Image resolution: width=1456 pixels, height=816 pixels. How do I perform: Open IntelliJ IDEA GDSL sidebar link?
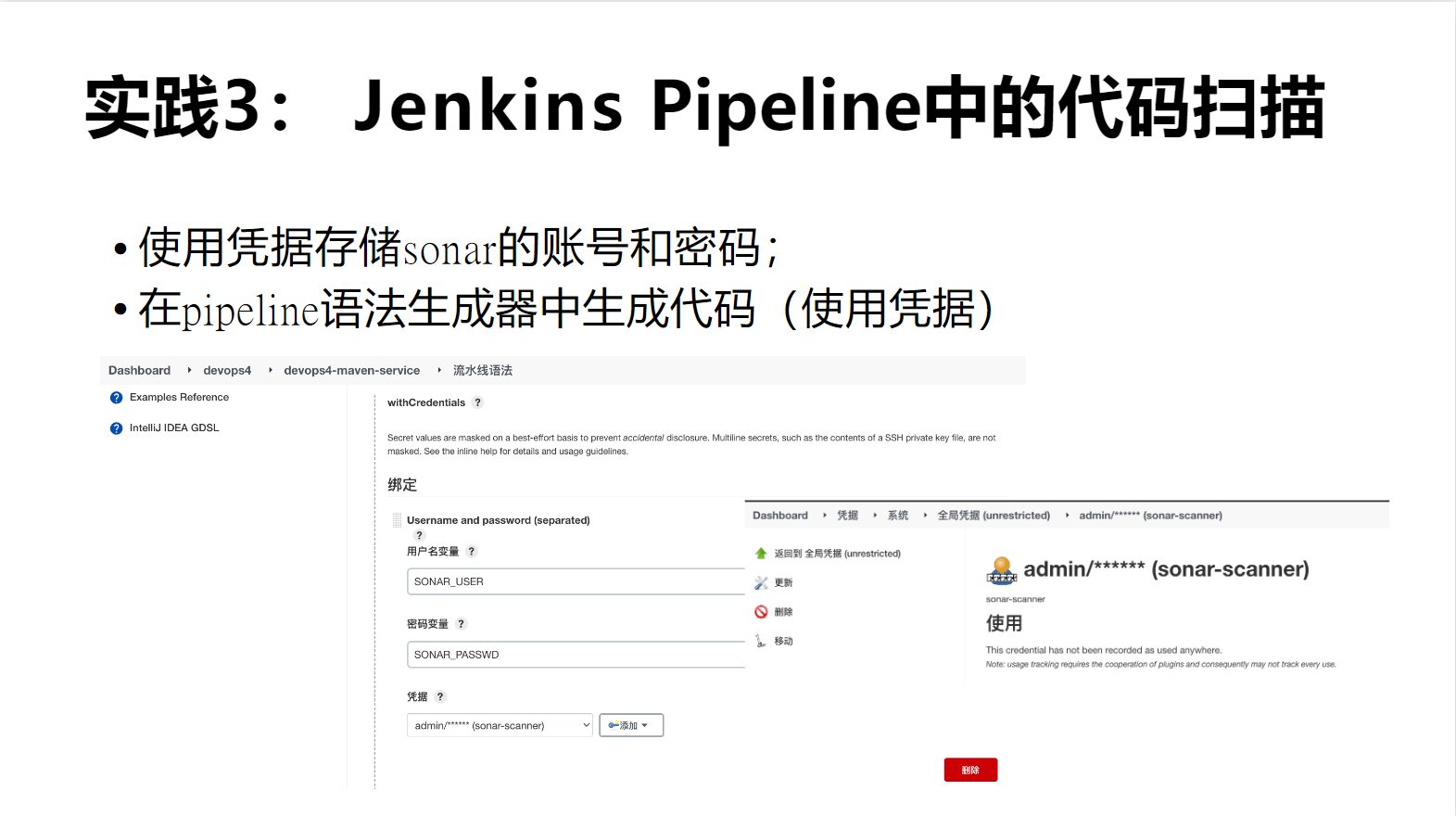174,428
